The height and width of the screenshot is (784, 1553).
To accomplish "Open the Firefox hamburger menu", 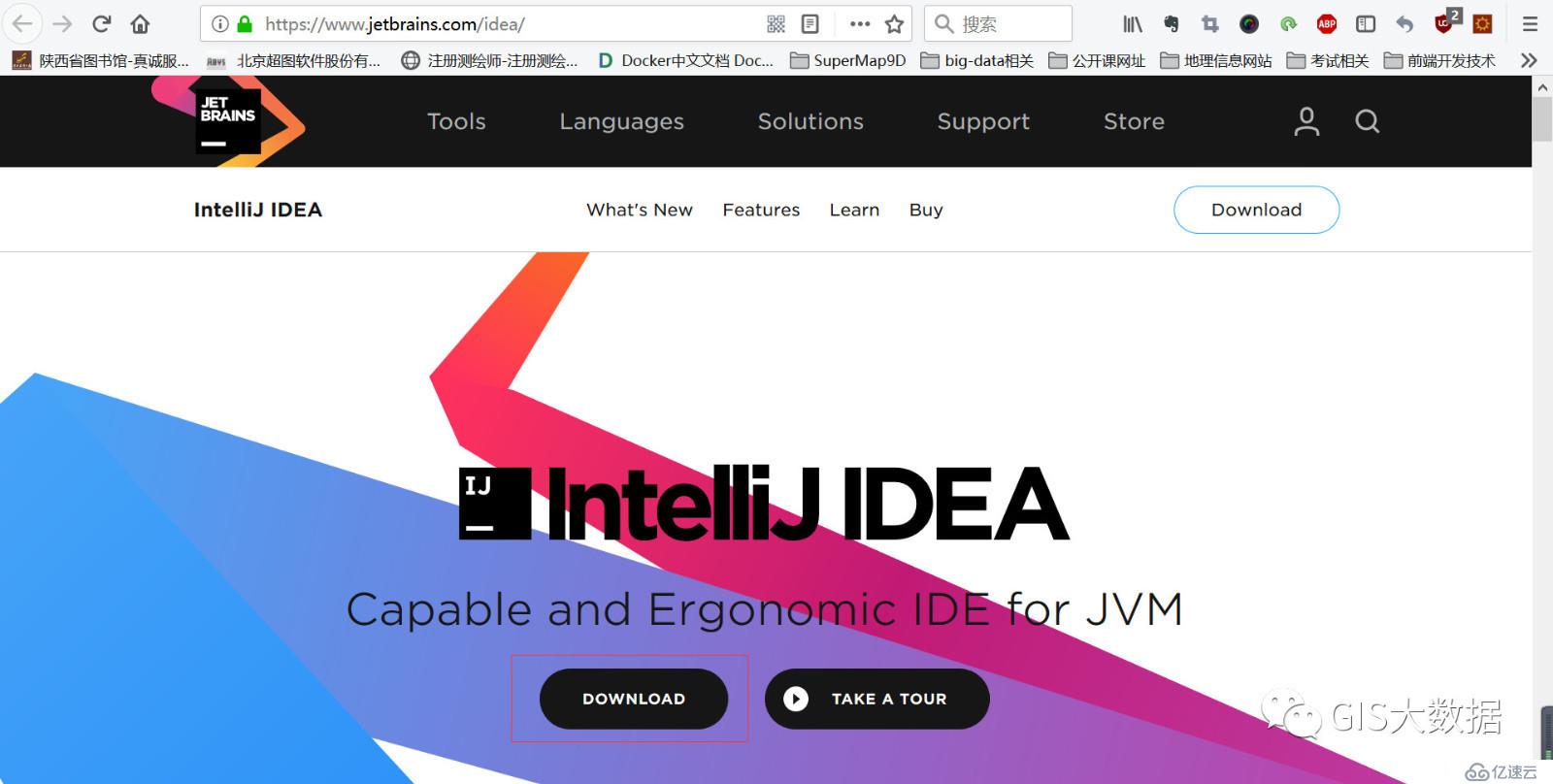I will pos(1530,24).
